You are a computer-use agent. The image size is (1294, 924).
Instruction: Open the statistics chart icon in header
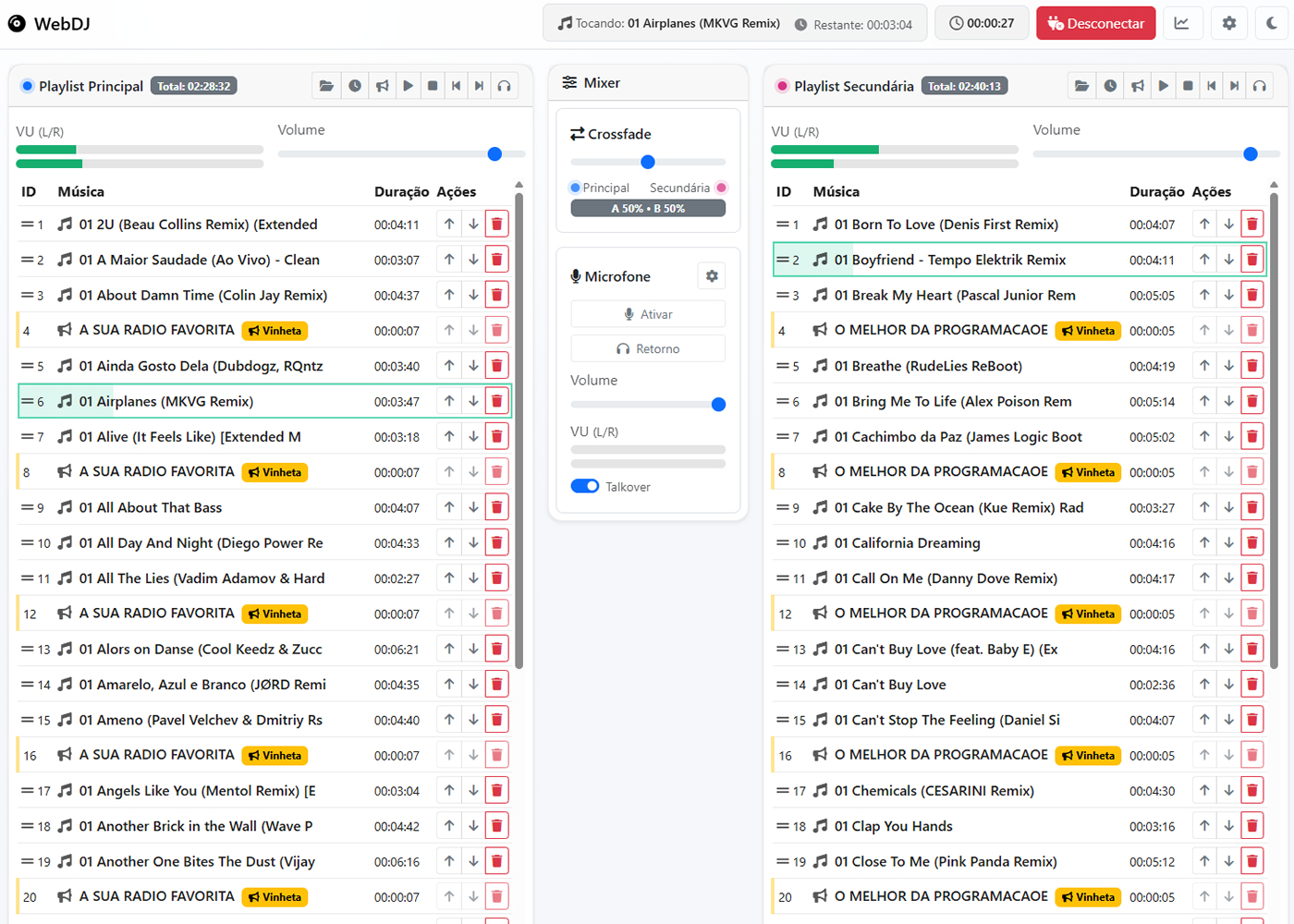1182,23
